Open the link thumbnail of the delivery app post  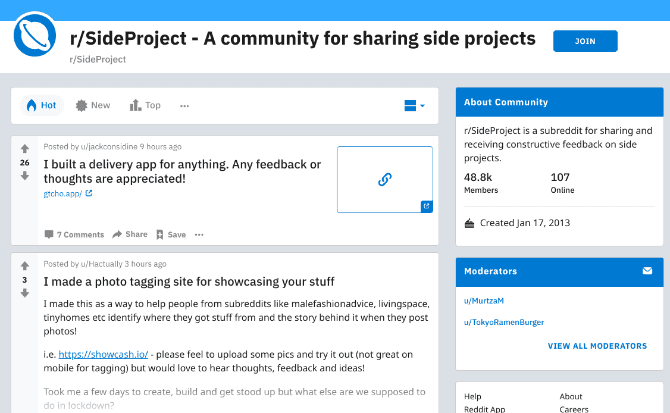coord(384,179)
